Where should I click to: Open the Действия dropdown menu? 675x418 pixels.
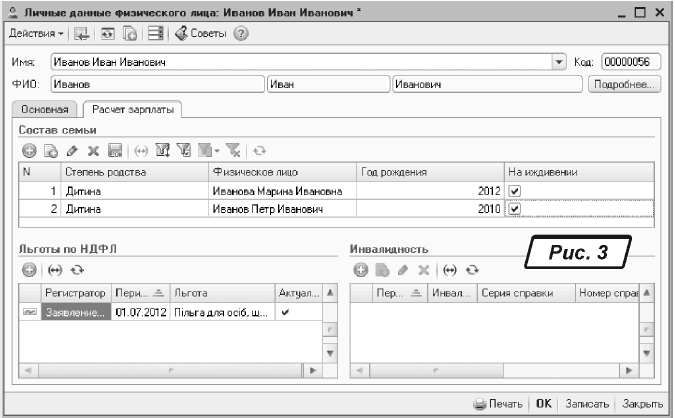(x=36, y=34)
